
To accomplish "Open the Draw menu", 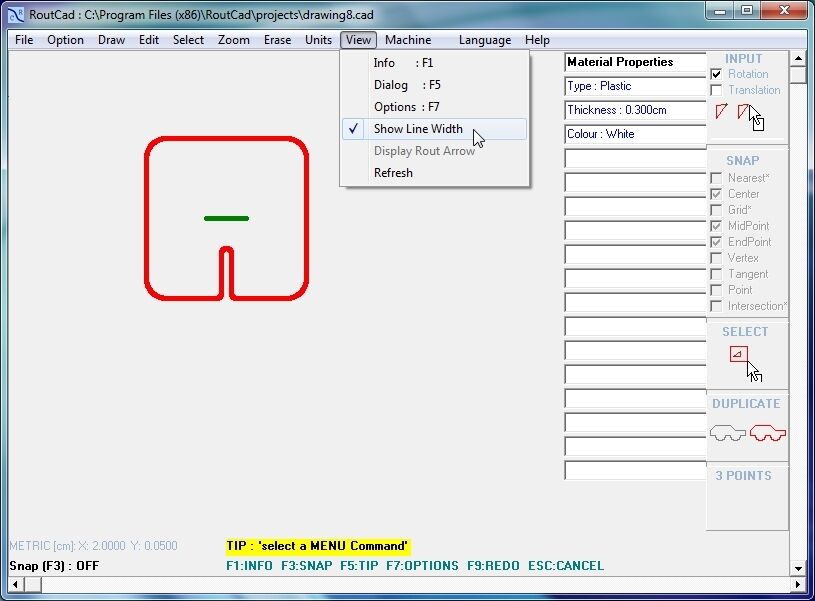I will tap(111, 40).
